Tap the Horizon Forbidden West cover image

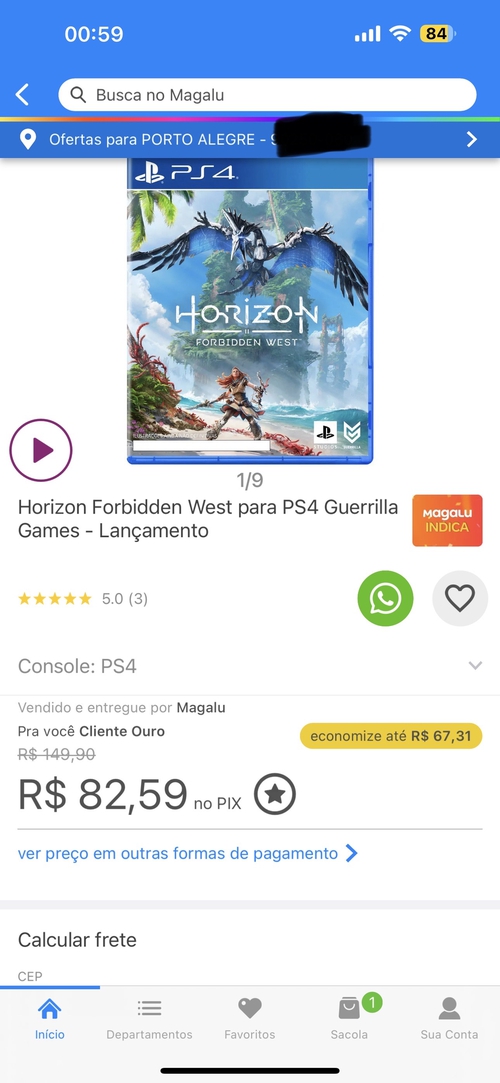[x=250, y=311]
